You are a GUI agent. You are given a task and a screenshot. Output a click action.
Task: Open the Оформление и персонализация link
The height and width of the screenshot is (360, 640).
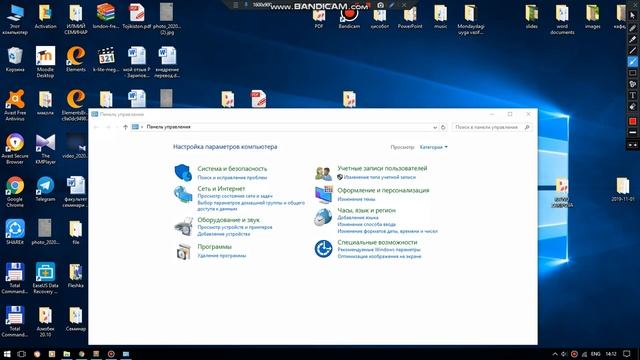click(383, 190)
